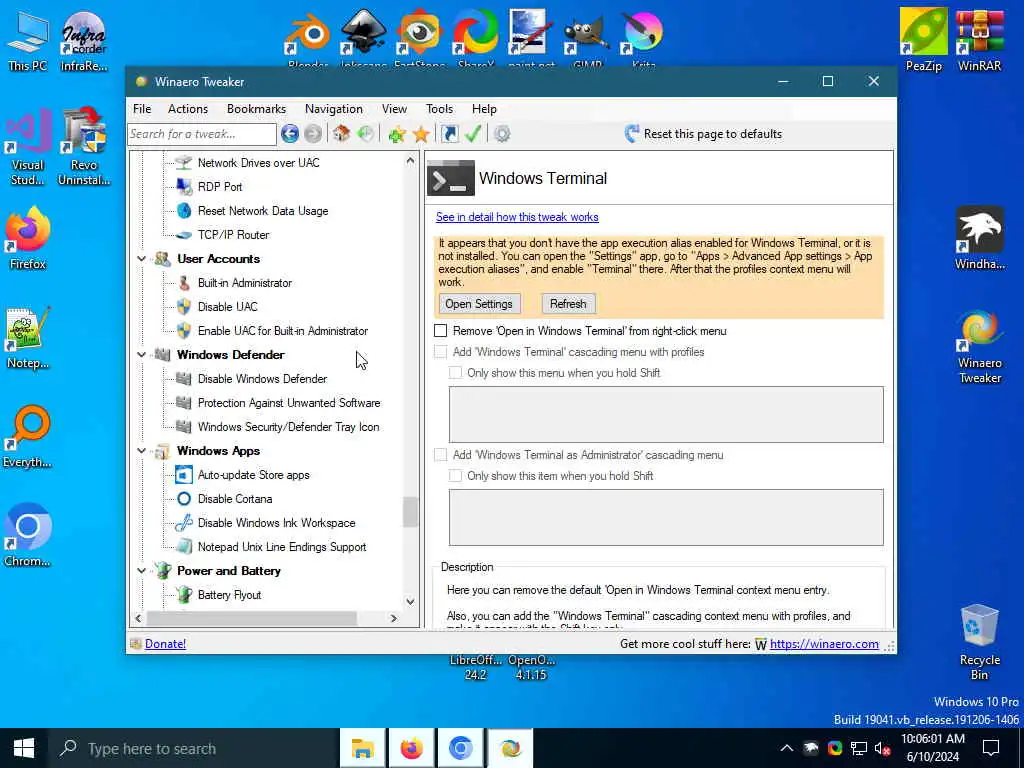This screenshot has width=1024, height=768.
Task: Click the green checkmark toolbar icon
Action: coord(473,134)
